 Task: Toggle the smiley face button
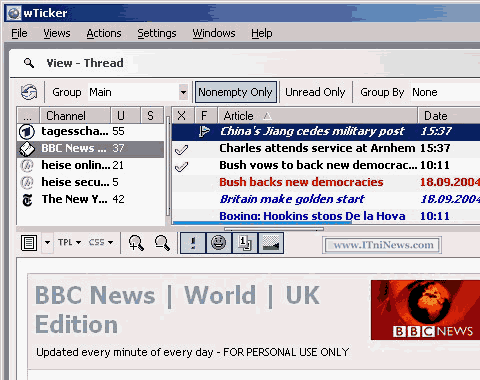[219, 243]
